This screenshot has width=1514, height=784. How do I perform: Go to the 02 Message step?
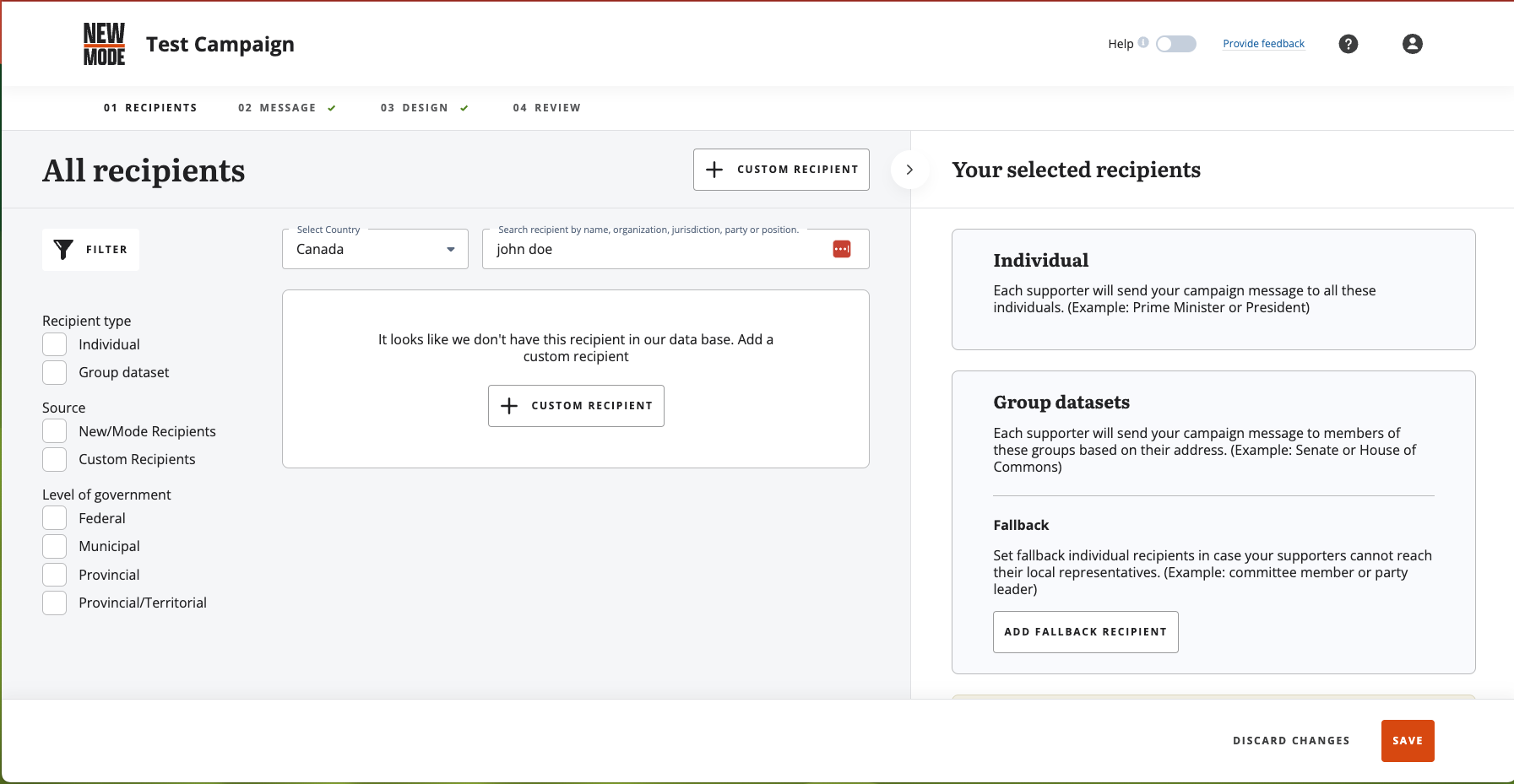tap(287, 108)
